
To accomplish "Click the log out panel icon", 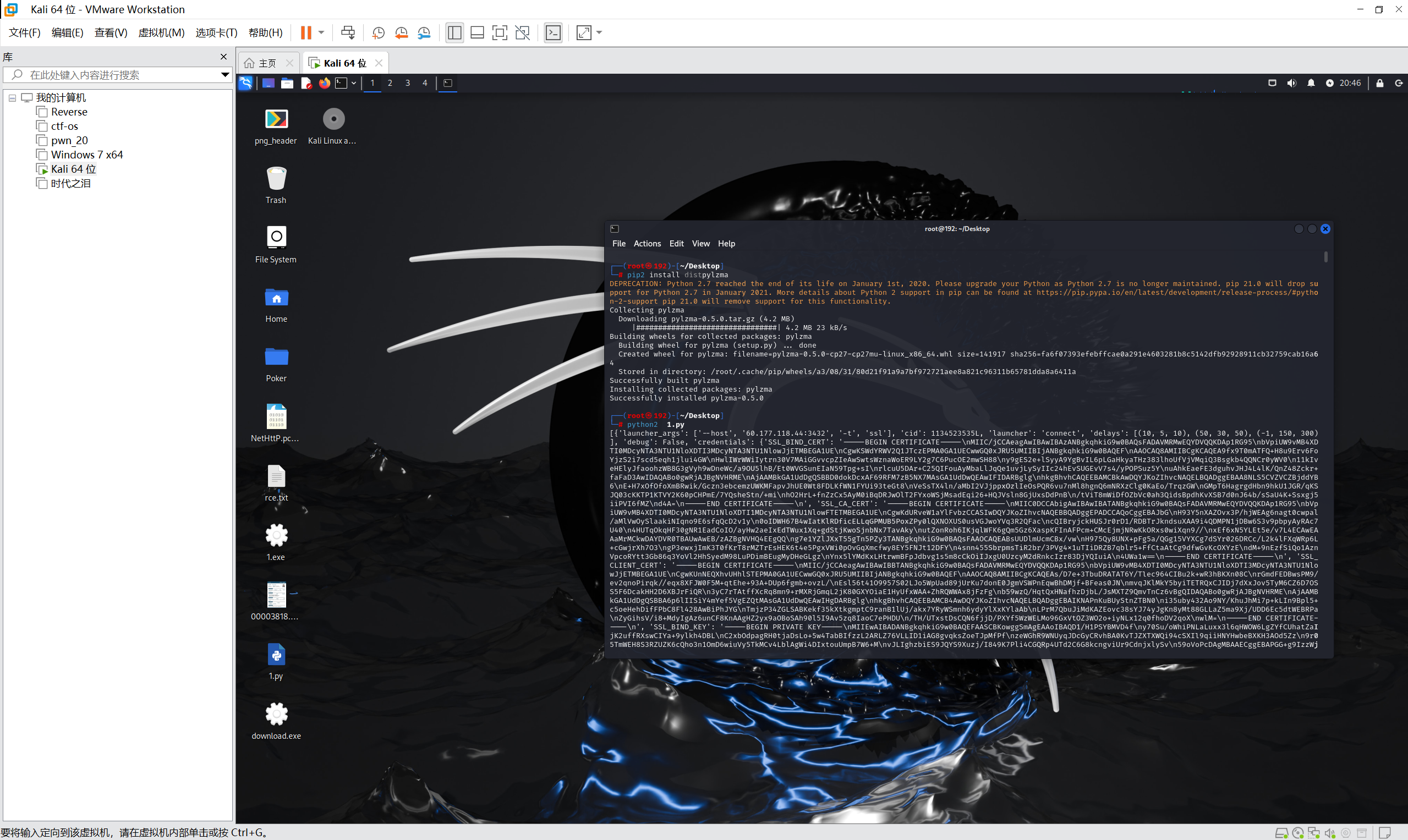I will tap(1399, 83).
